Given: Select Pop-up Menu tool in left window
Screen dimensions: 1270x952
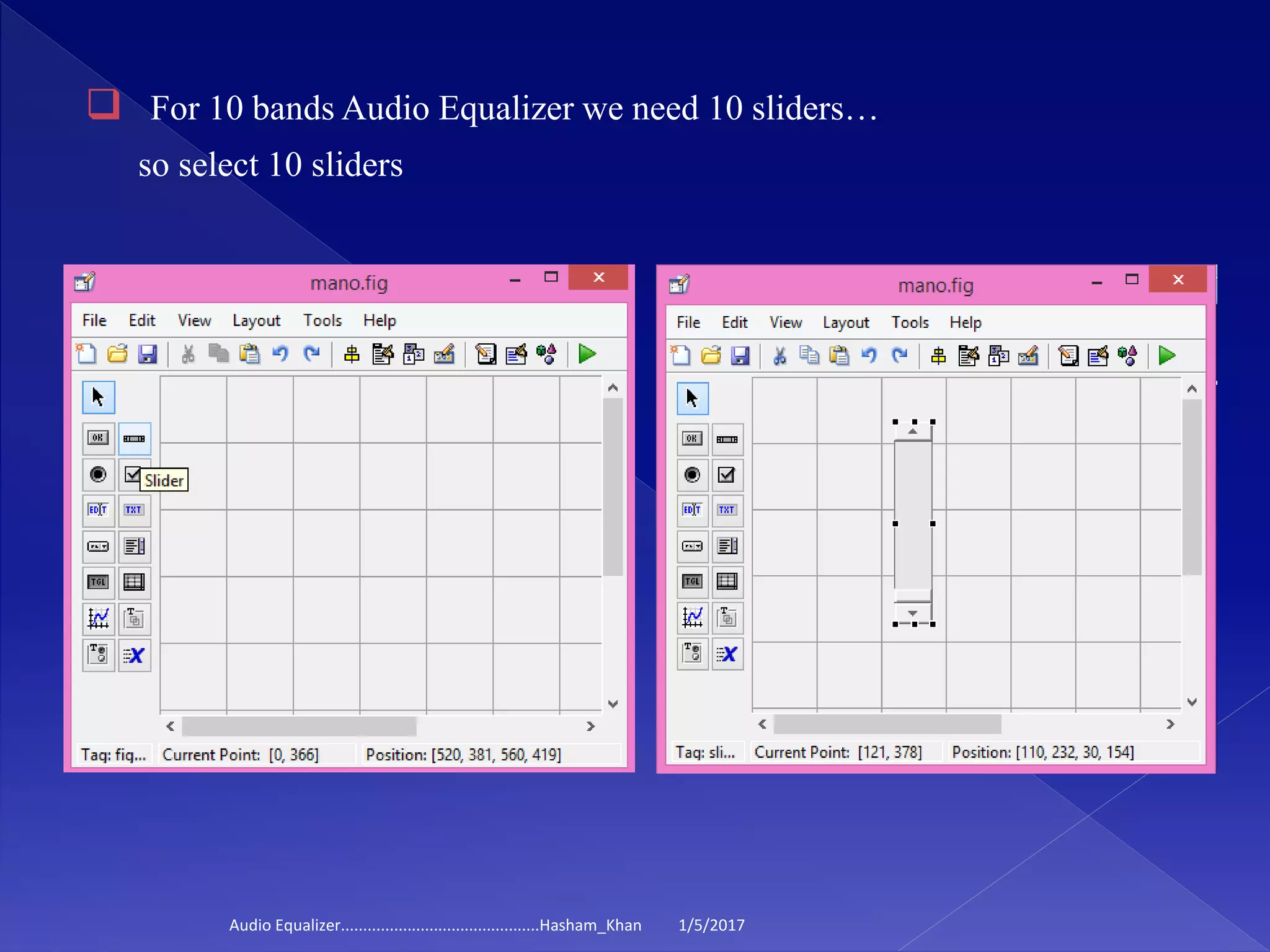Looking at the screenshot, I should [x=98, y=546].
